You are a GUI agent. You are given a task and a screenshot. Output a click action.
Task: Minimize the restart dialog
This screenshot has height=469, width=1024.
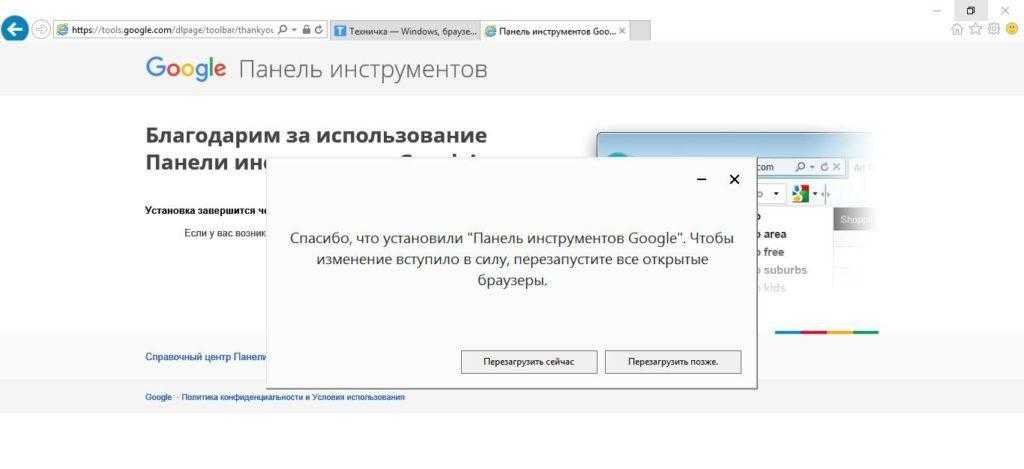(x=701, y=179)
